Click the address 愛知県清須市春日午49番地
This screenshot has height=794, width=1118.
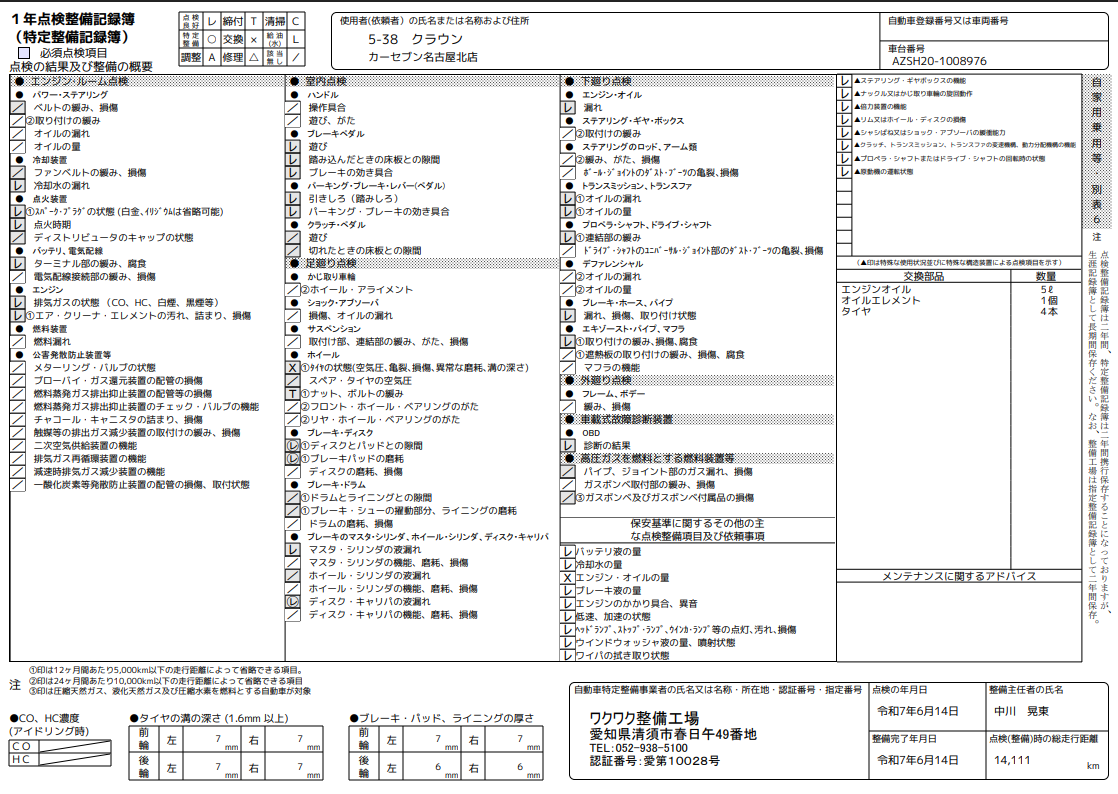[672, 734]
